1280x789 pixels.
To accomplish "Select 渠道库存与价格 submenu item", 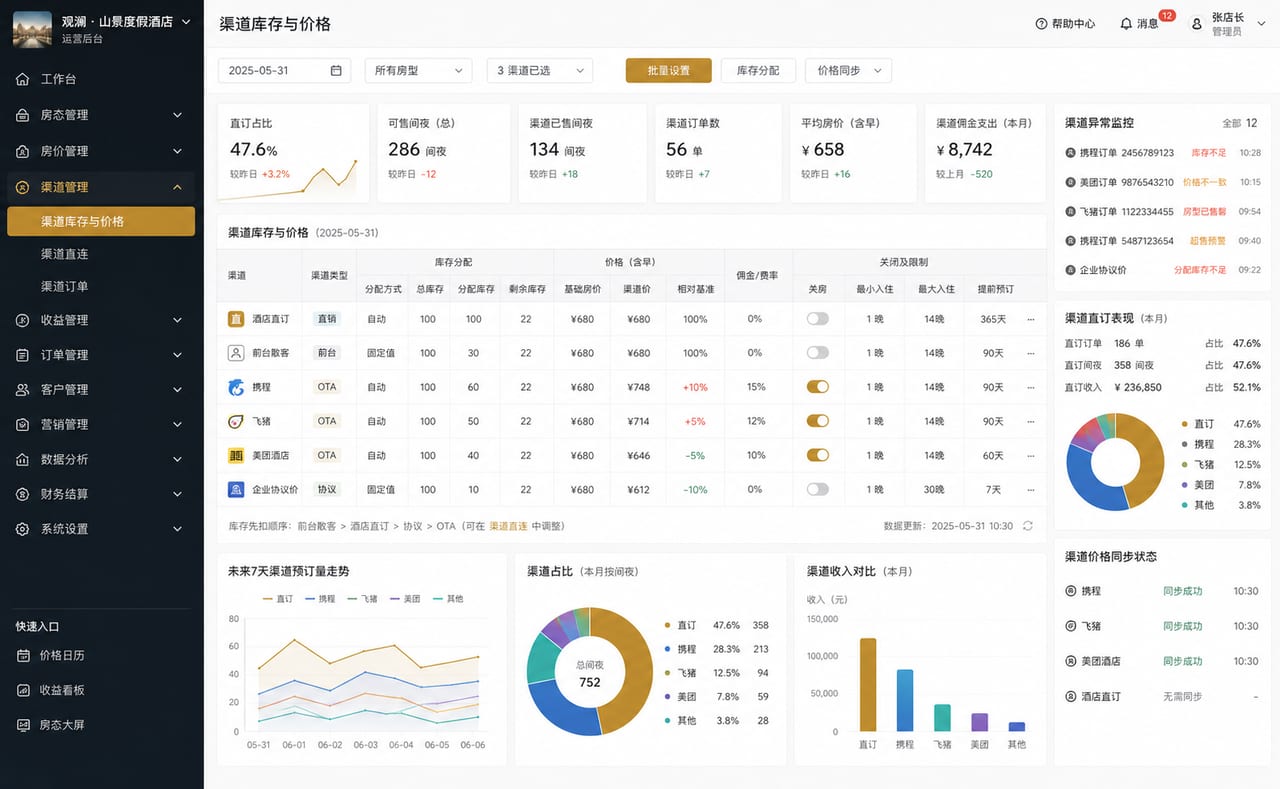I will [101, 221].
